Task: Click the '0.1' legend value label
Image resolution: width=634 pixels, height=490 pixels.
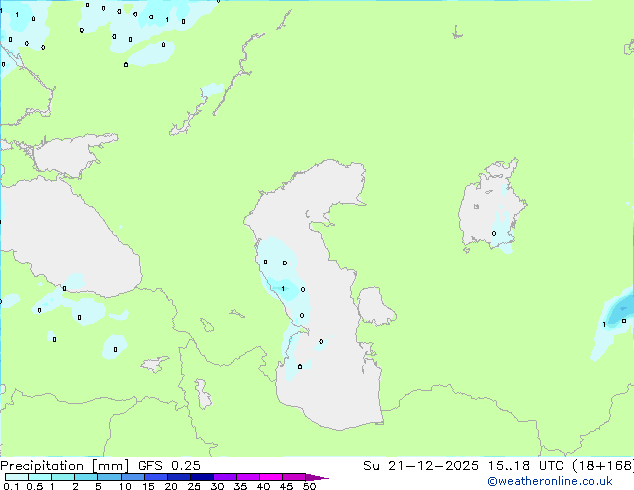Action: tap(11, 486)
